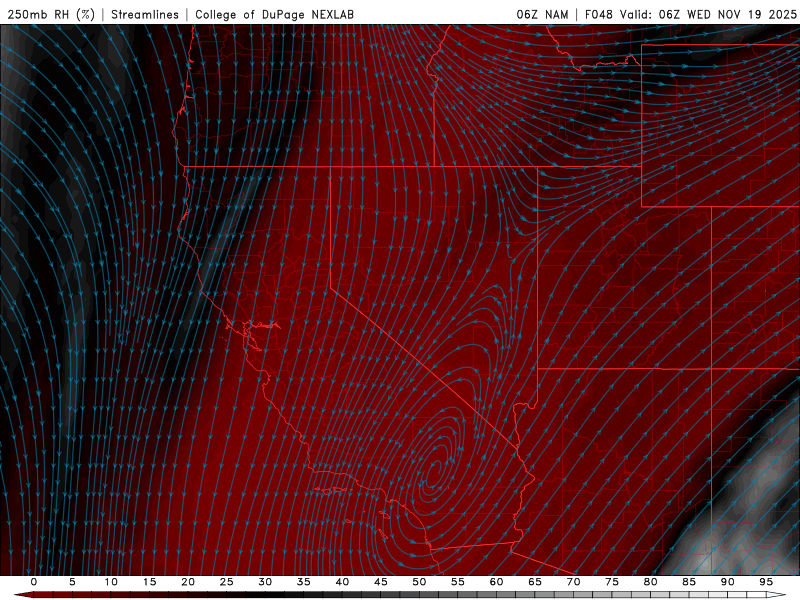
Task: Click the "55" color scale label
Action: [458, 582]
